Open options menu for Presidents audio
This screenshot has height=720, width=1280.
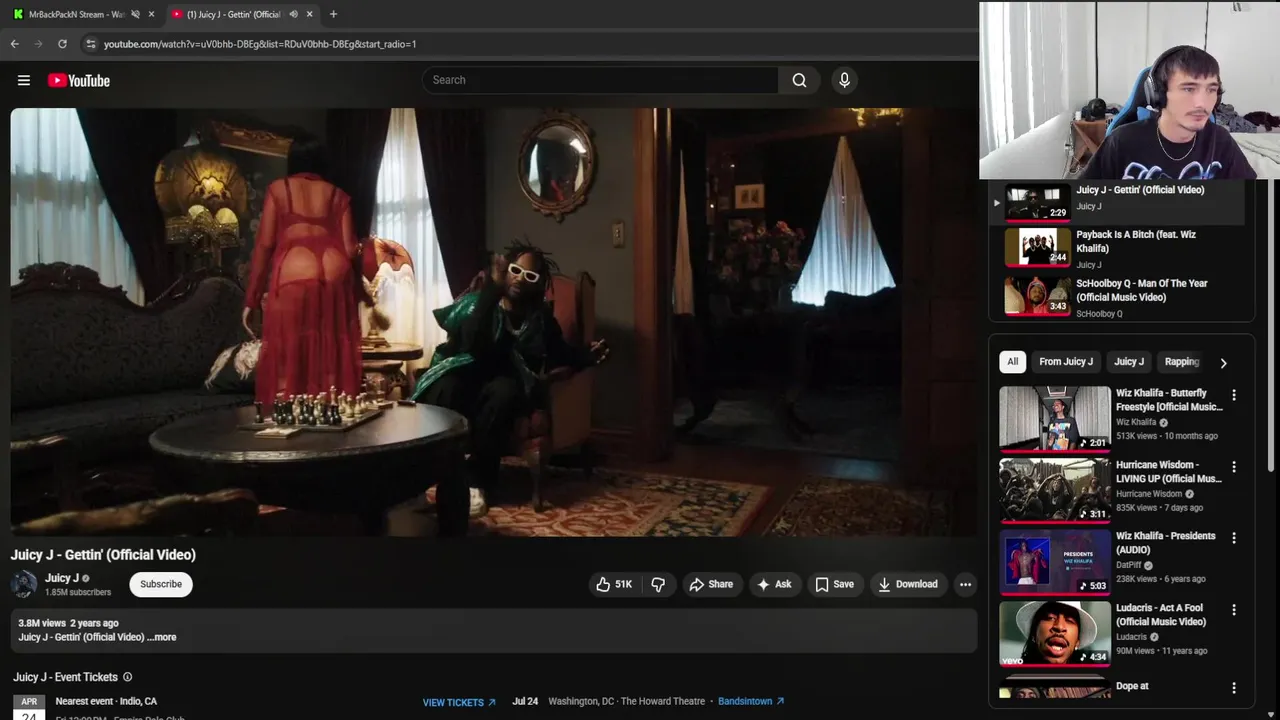coord(1234,538)
